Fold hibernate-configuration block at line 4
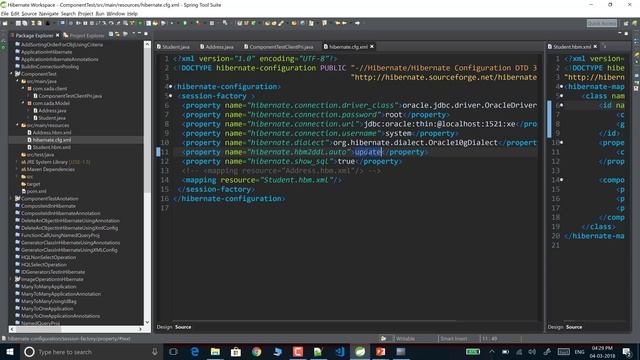 (x=171, y=87)
